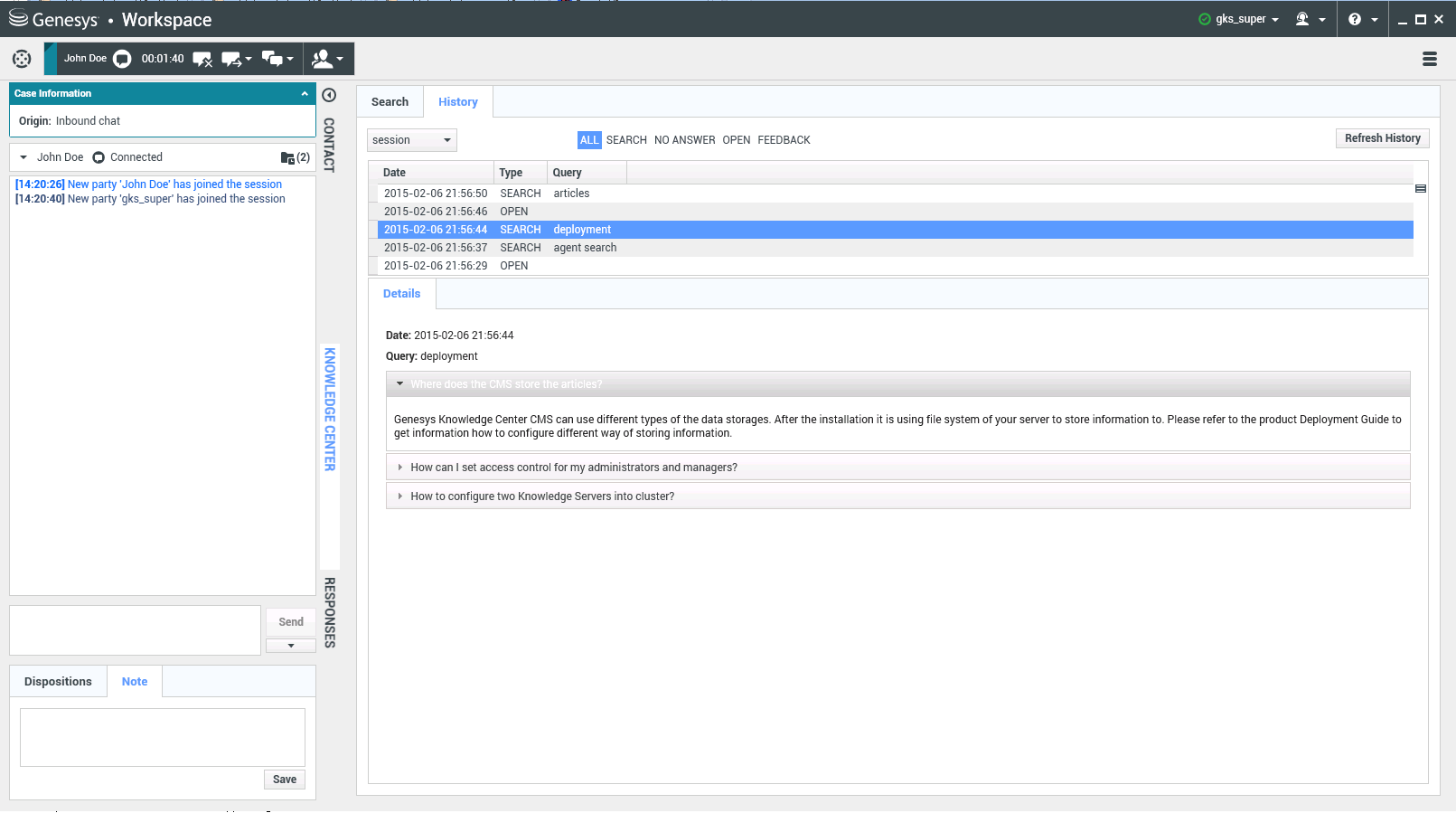Screen dimensions: 1456x813
Task: Open the vertical CONTACT tab
Action: pos(329,145)
